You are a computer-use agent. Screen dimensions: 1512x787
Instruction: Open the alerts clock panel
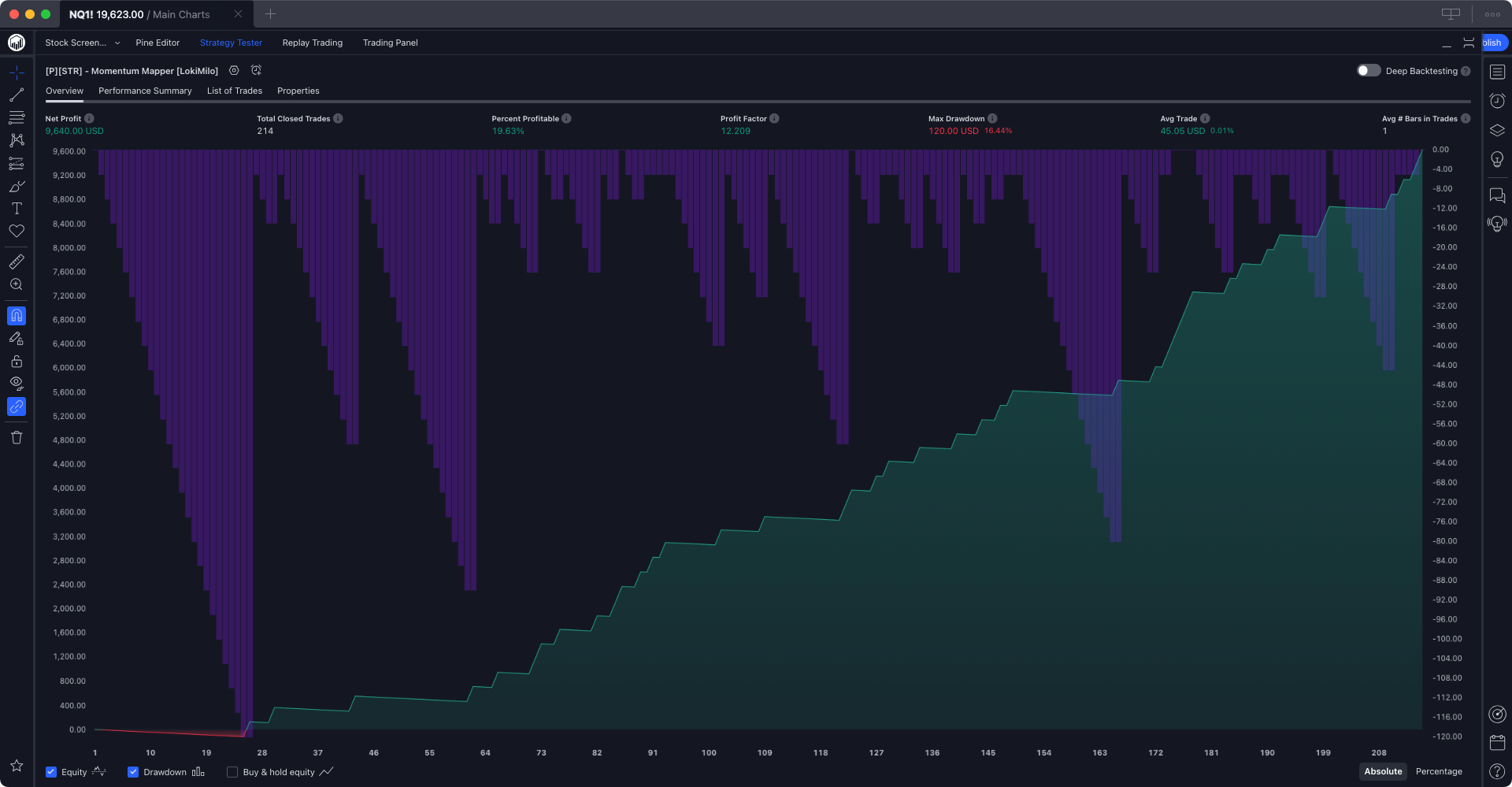(1497, 101)
